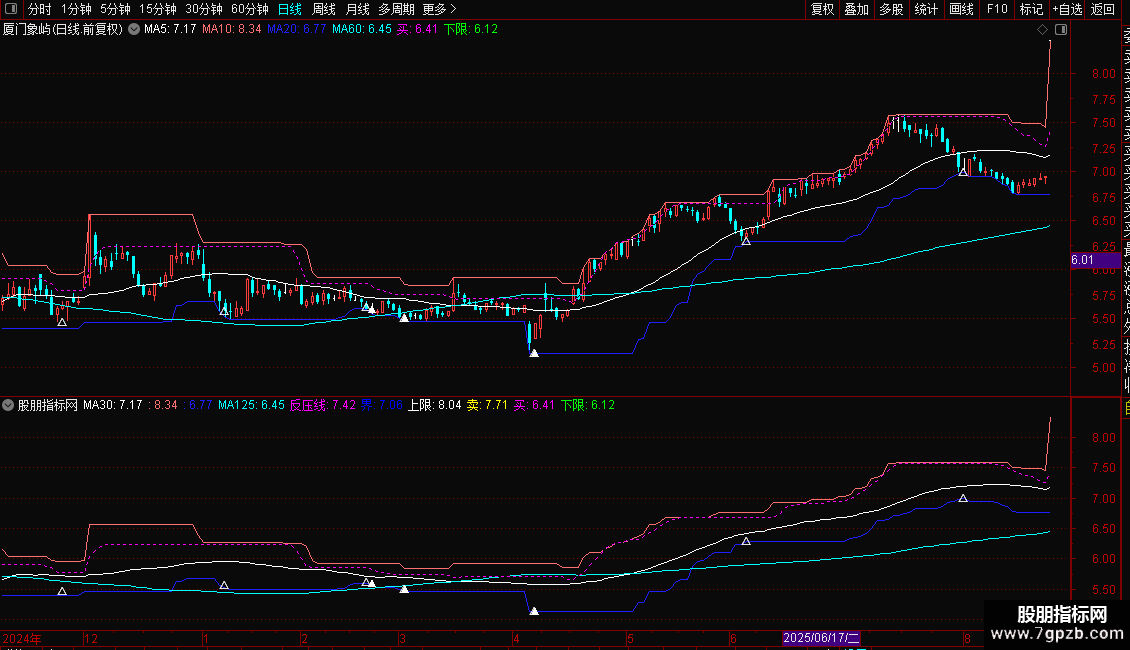
Task: Select the 周线 weekly chart tab
Action: pyautogui.click(x=324, y=9)
